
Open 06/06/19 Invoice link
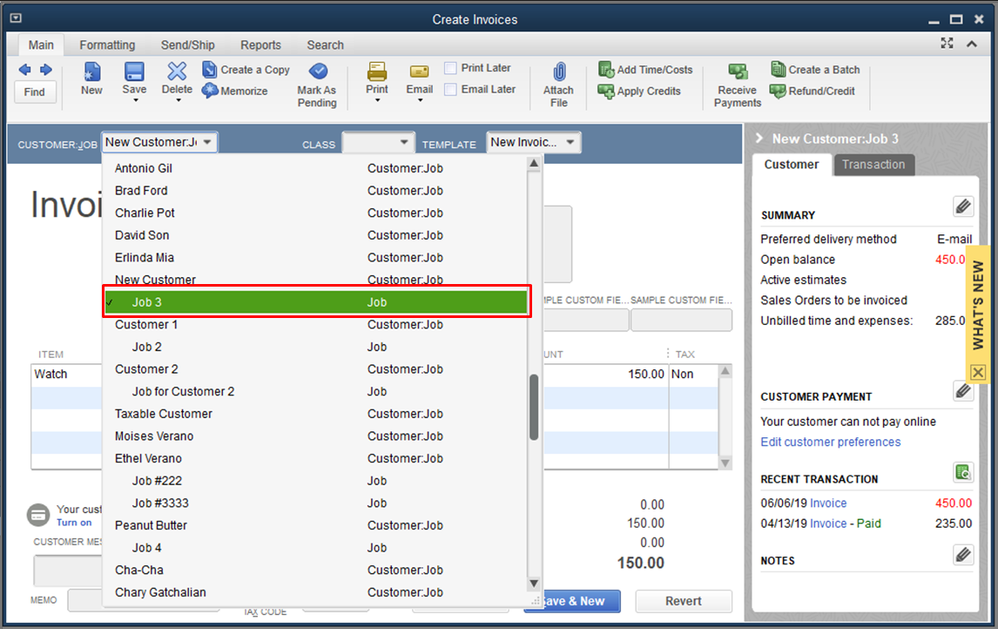pyautogui.click(x=828, y=503)
